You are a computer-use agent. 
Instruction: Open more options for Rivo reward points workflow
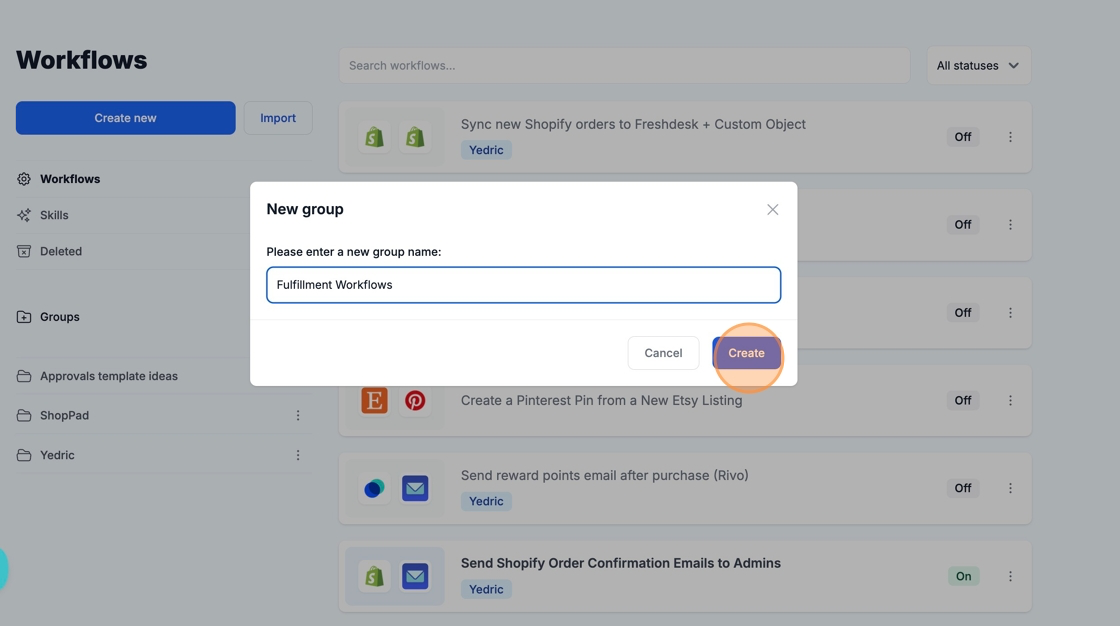click(x=1010, y=488)
